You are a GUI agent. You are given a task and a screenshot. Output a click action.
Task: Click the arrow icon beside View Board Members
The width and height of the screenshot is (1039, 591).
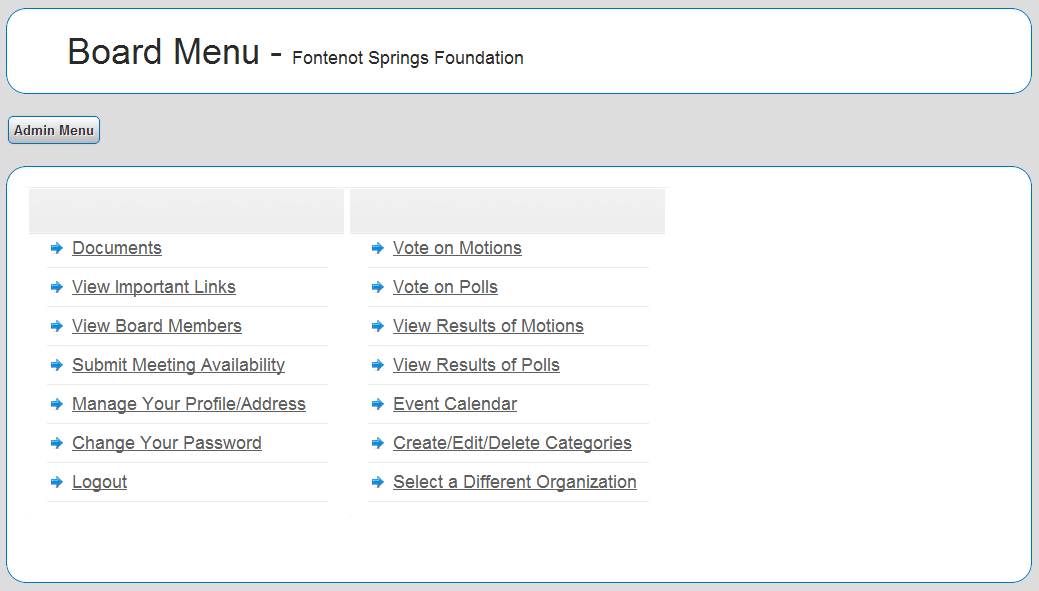click(57, 326)
